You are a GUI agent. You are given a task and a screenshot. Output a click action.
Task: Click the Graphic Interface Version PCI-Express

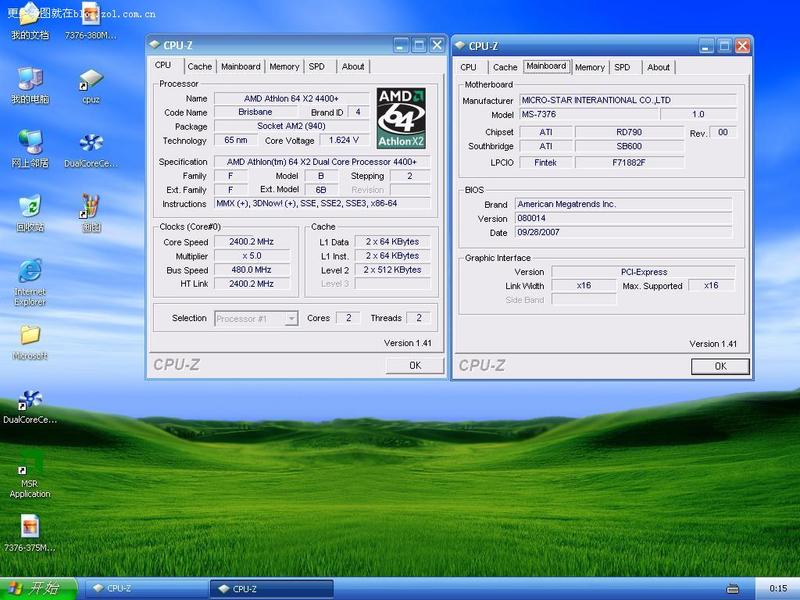click(643, 272)
